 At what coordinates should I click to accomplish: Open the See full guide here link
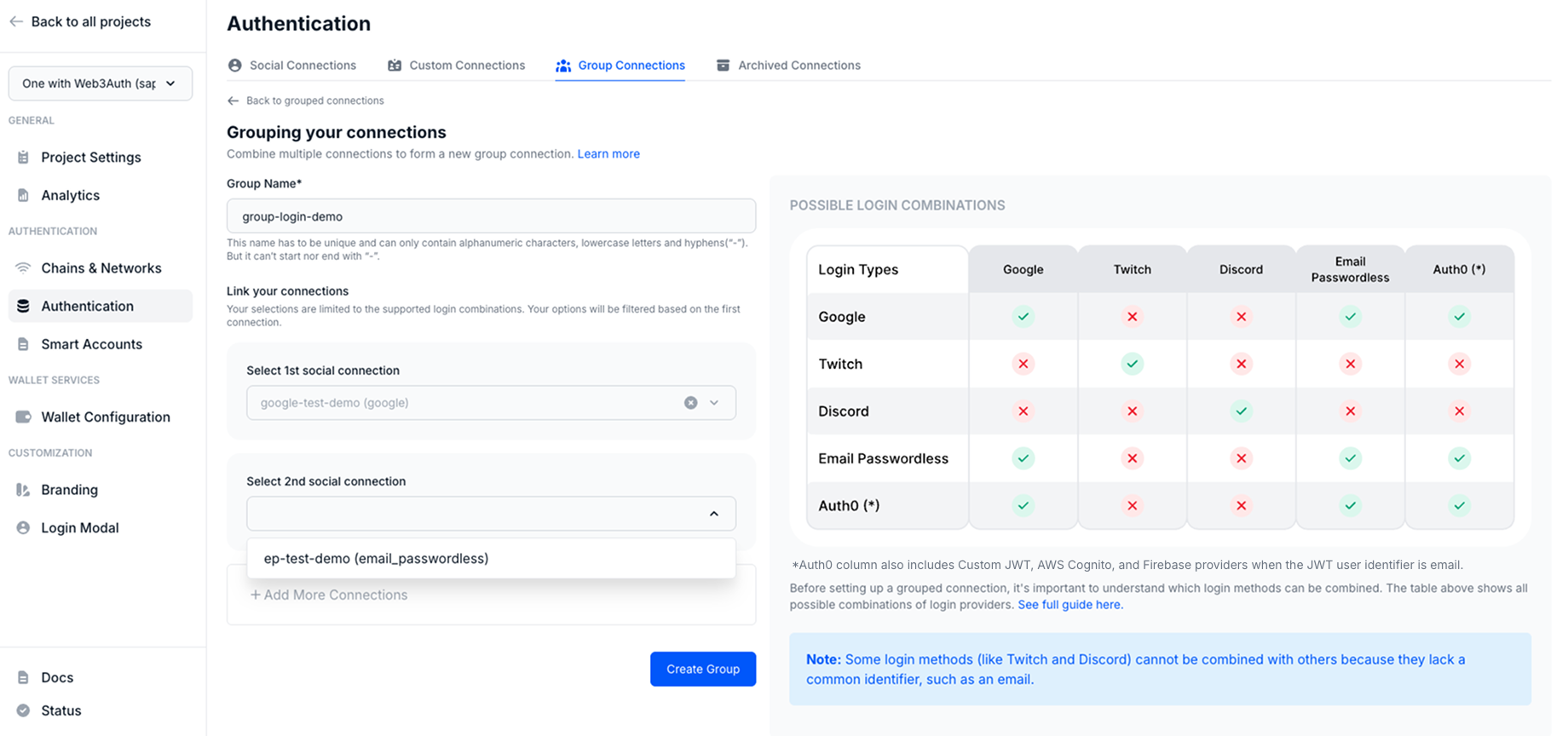[1070, 605]
